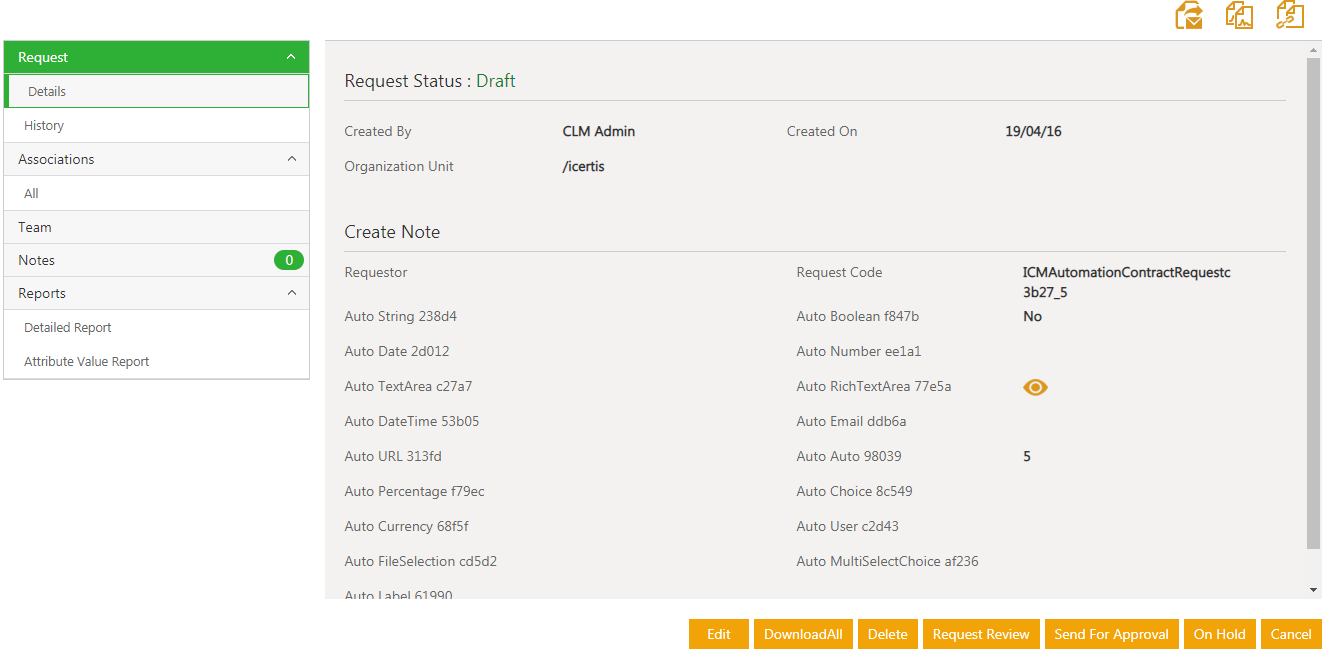The height and width of the screenshot is (653, 1327).
Task: Click the Edit button
Action: pos(718,634)
